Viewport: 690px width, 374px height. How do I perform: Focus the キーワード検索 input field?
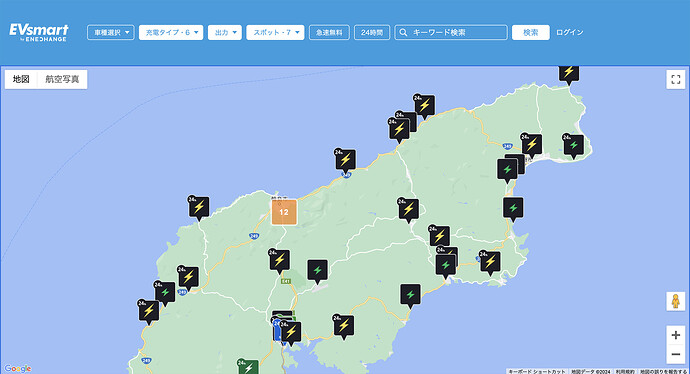451,33
